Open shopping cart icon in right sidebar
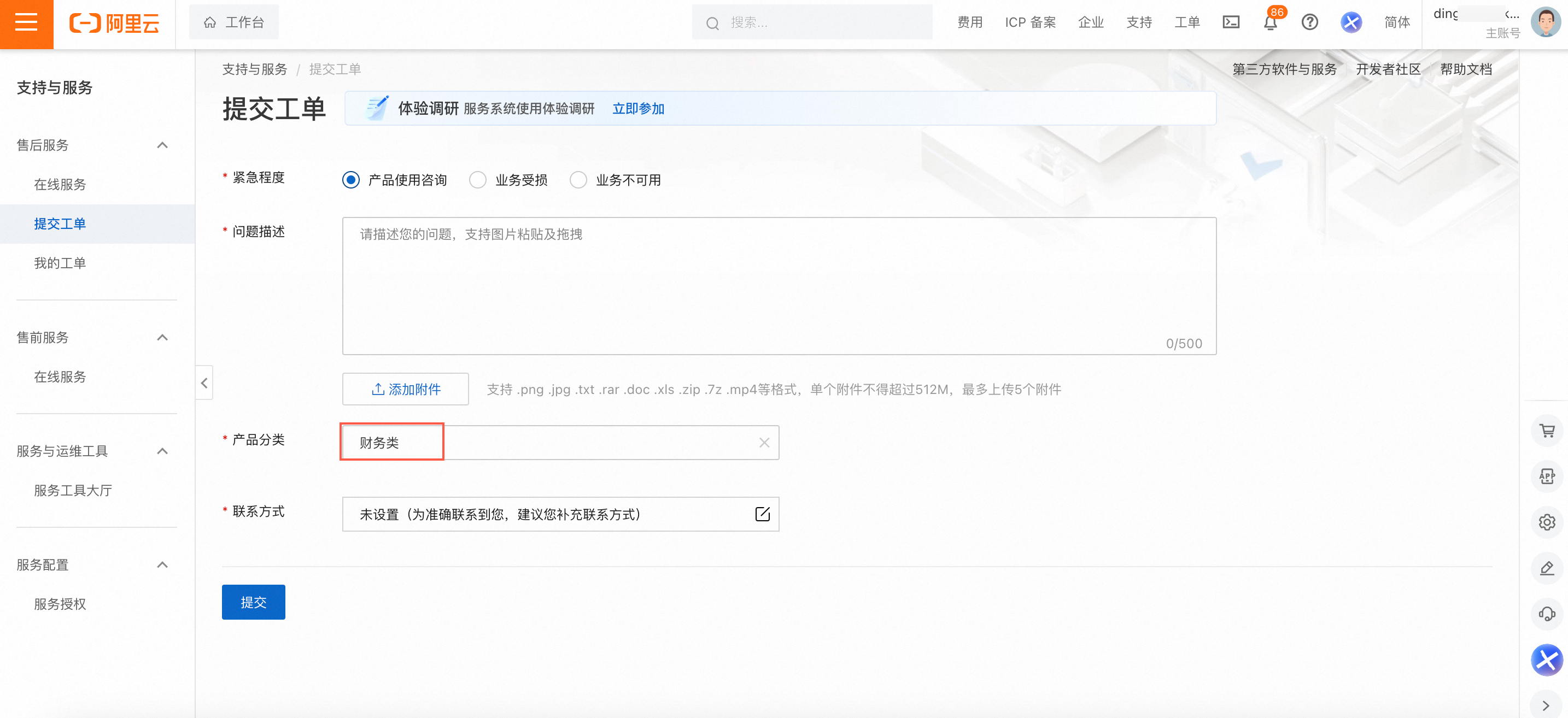The width and height of the screenshot is (1568, 718). pos(1547,431)
